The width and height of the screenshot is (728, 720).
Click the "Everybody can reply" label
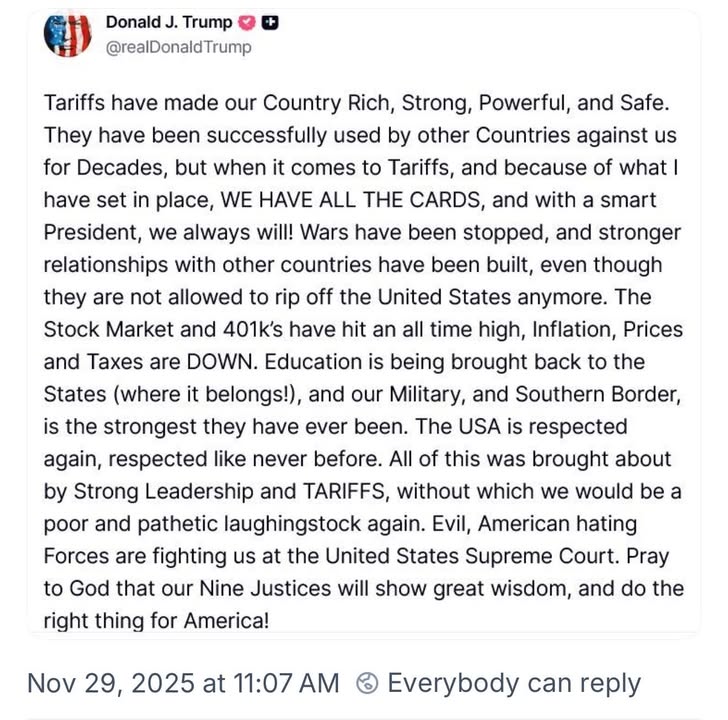coord(513,684)
